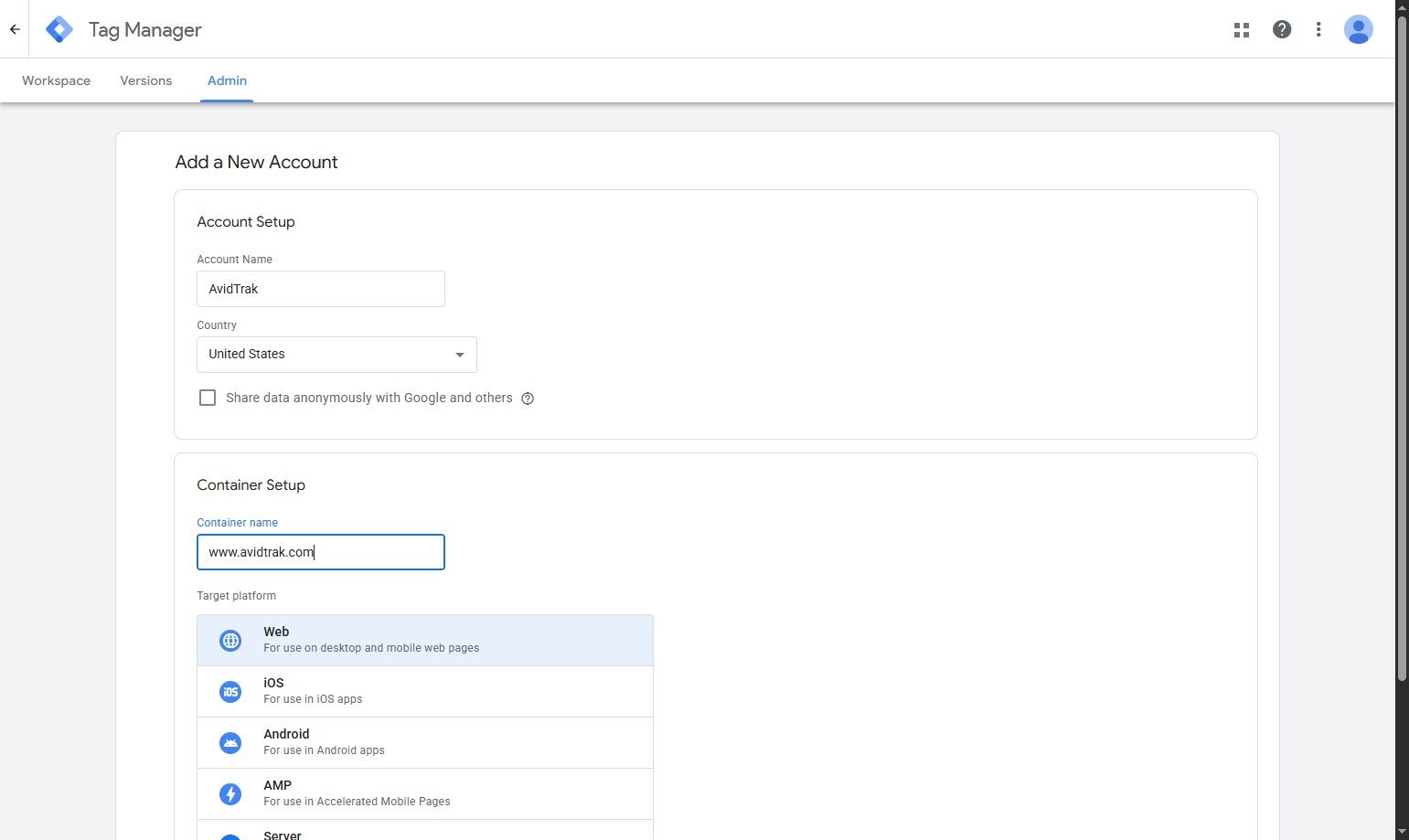Click the page vertical scrollbar
This screenshot has height=840, width=1409.
(x=1402, y=347)
